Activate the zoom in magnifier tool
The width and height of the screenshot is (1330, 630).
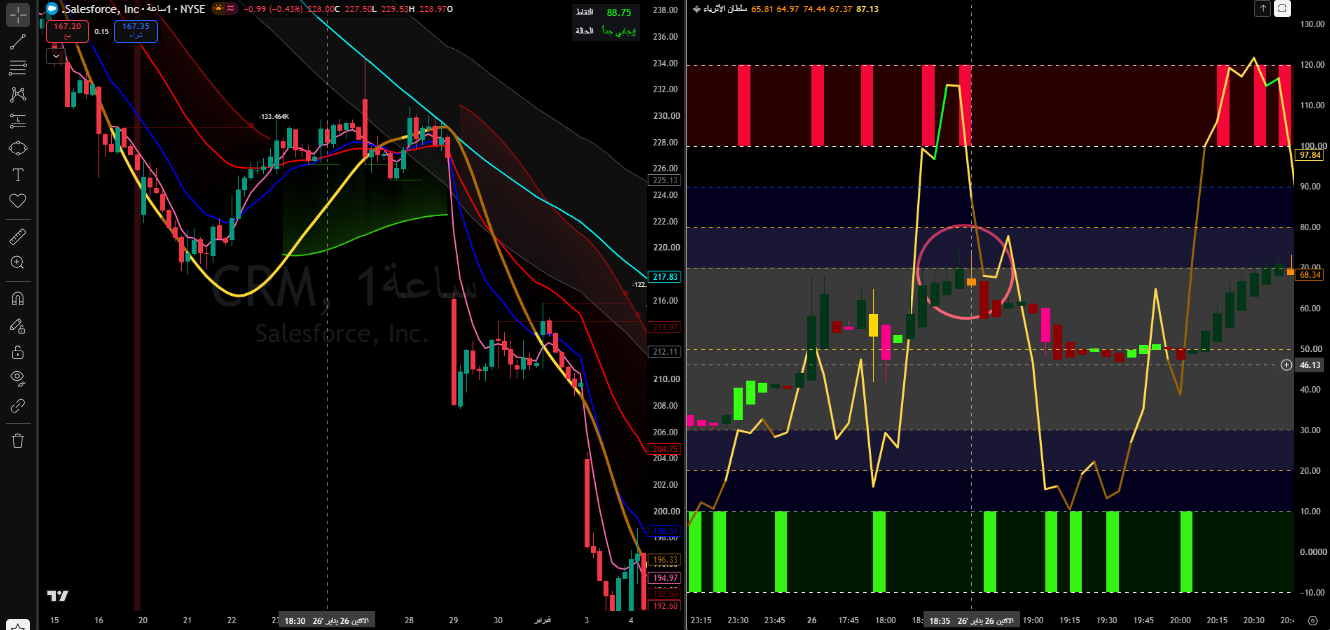pos(17,263)
